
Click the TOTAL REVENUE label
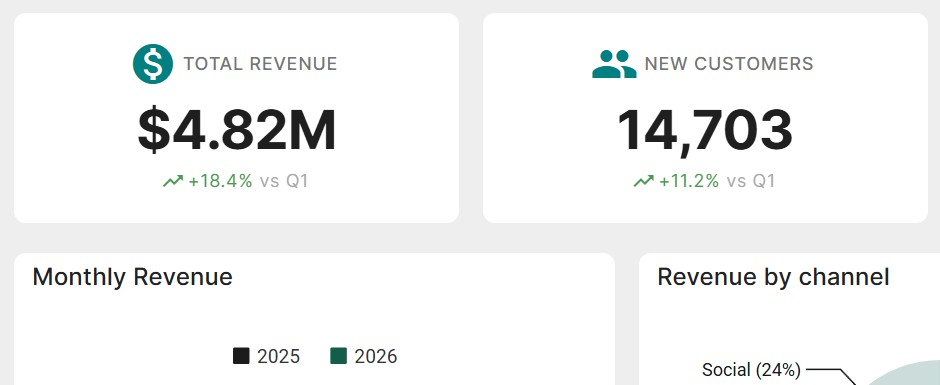260,64
